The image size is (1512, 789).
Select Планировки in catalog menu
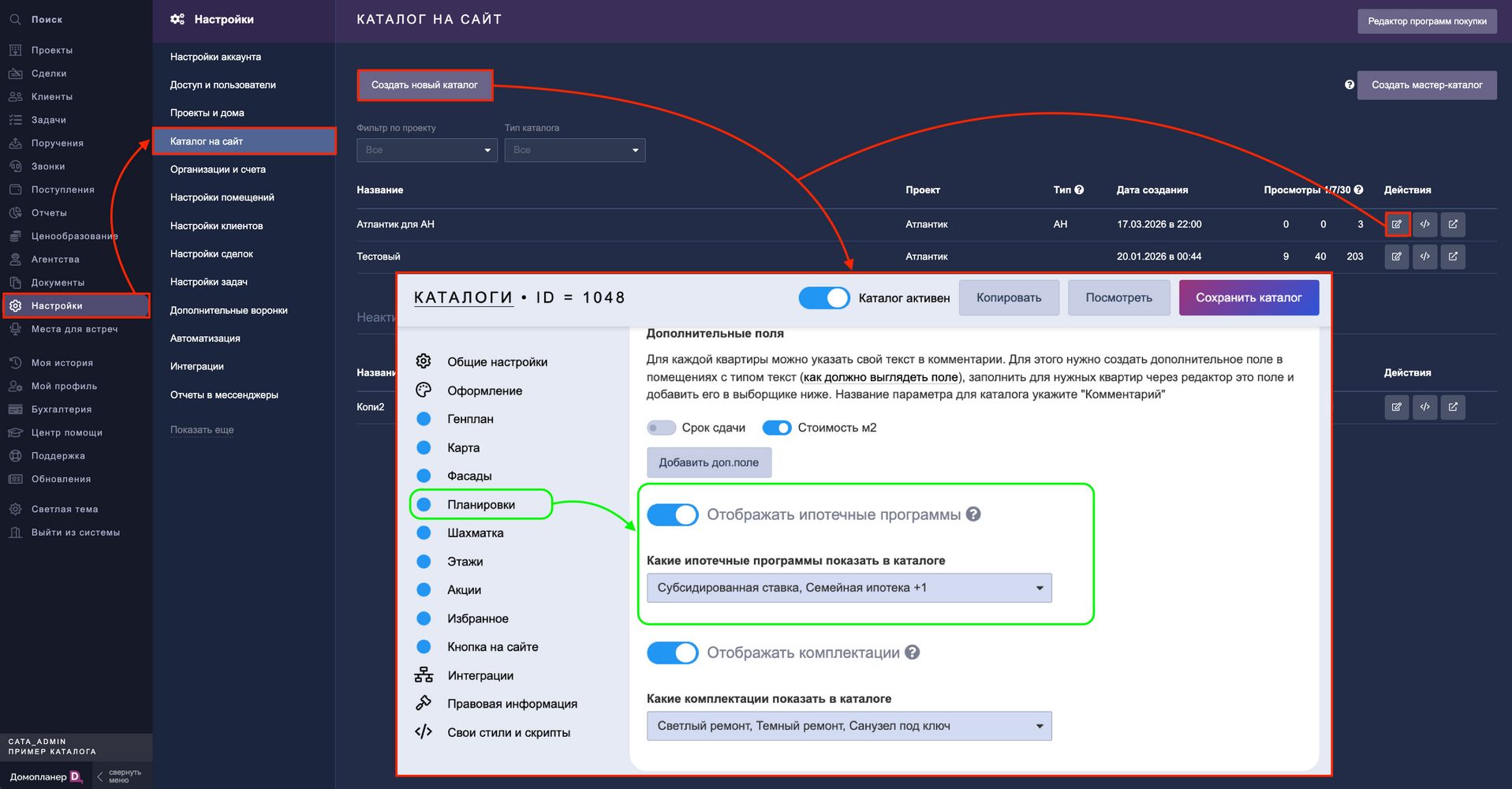point(480,504)
